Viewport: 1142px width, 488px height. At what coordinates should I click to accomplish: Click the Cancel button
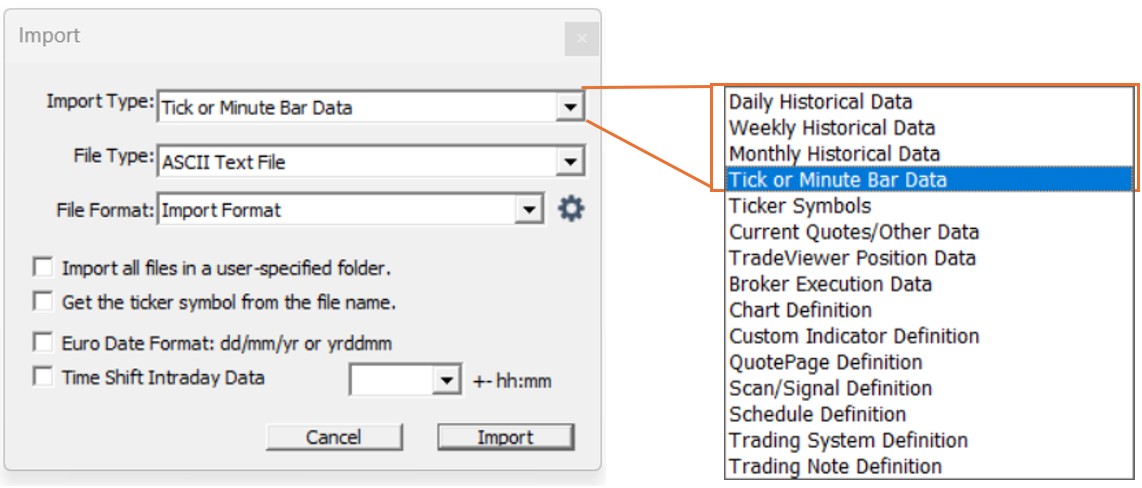pyautogui.click(x=334, y=437)
